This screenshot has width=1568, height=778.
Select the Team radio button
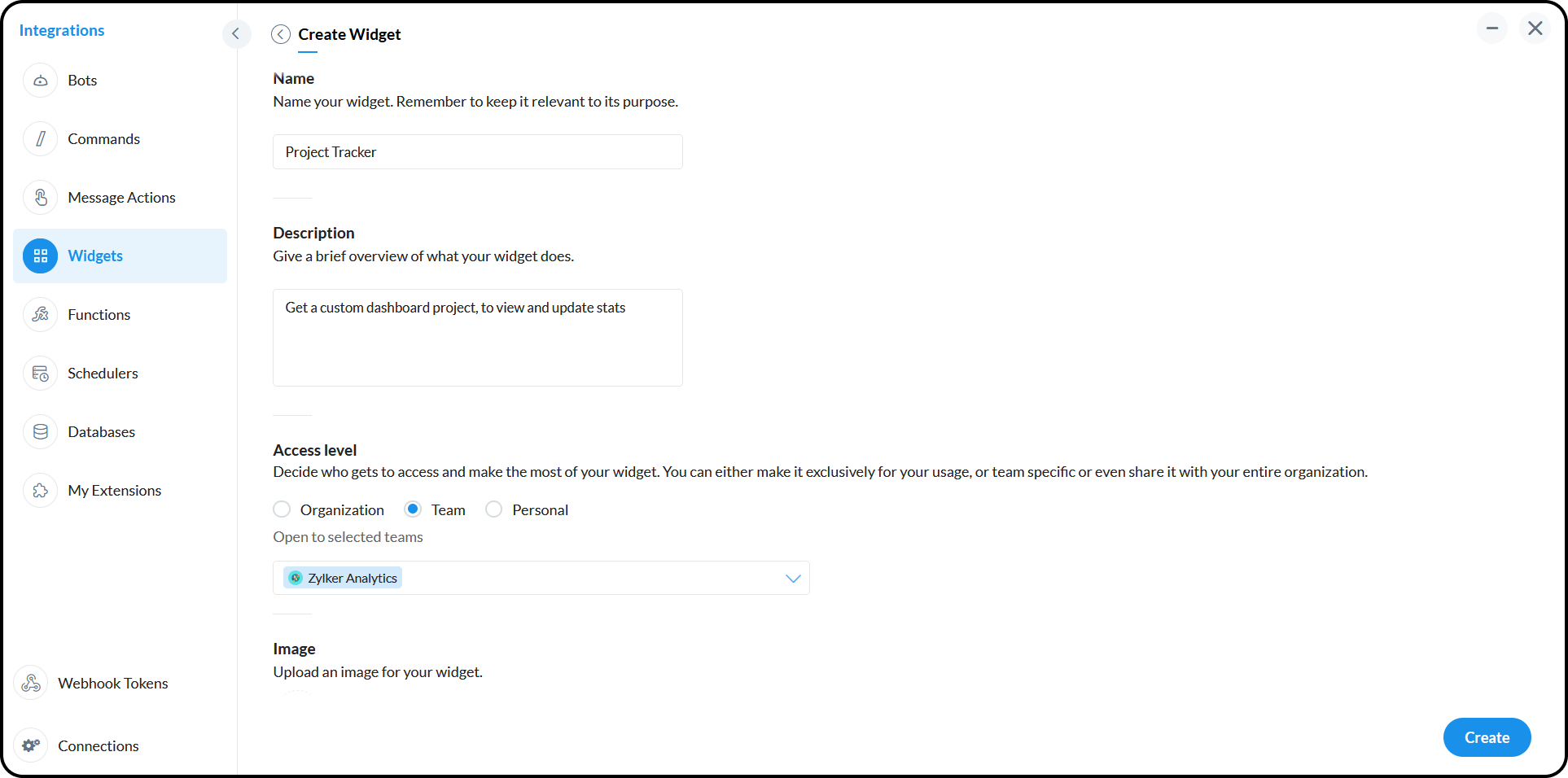pos(413,509)
